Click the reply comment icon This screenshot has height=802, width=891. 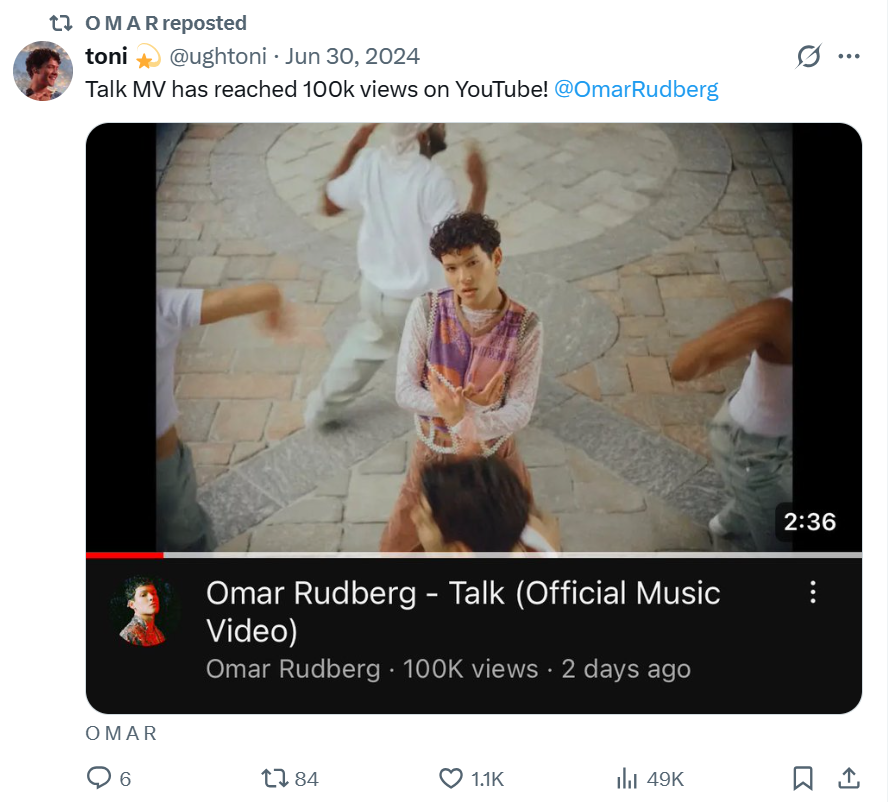100,778
